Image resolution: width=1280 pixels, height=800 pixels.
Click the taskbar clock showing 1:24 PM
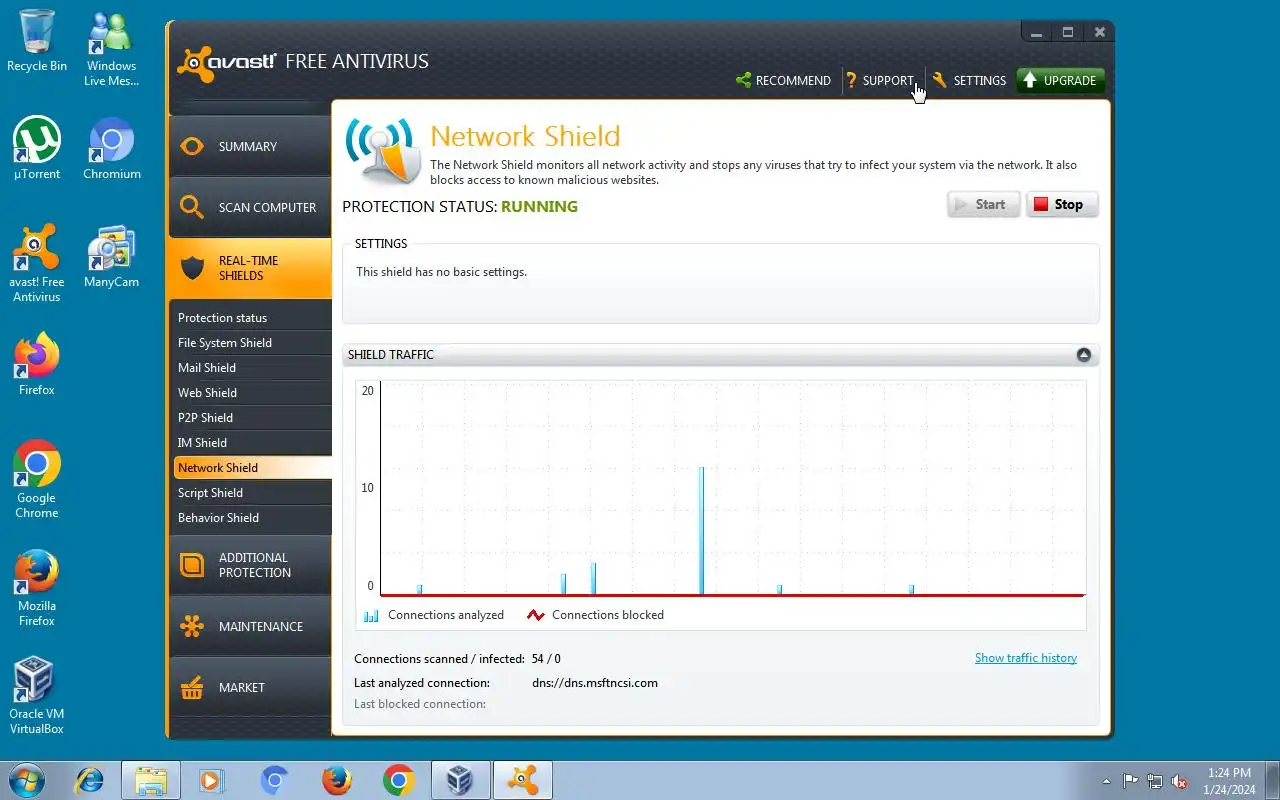(x=1229, y=781)
